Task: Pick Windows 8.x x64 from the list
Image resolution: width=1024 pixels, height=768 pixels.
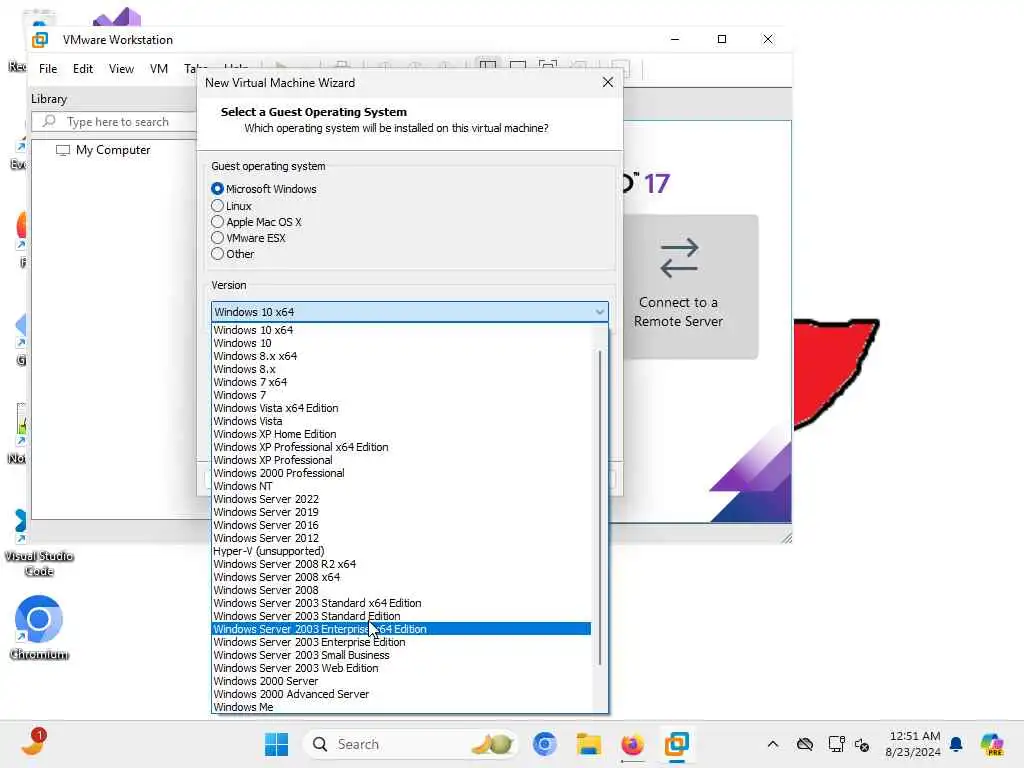Action: click(x=402, y=357)
